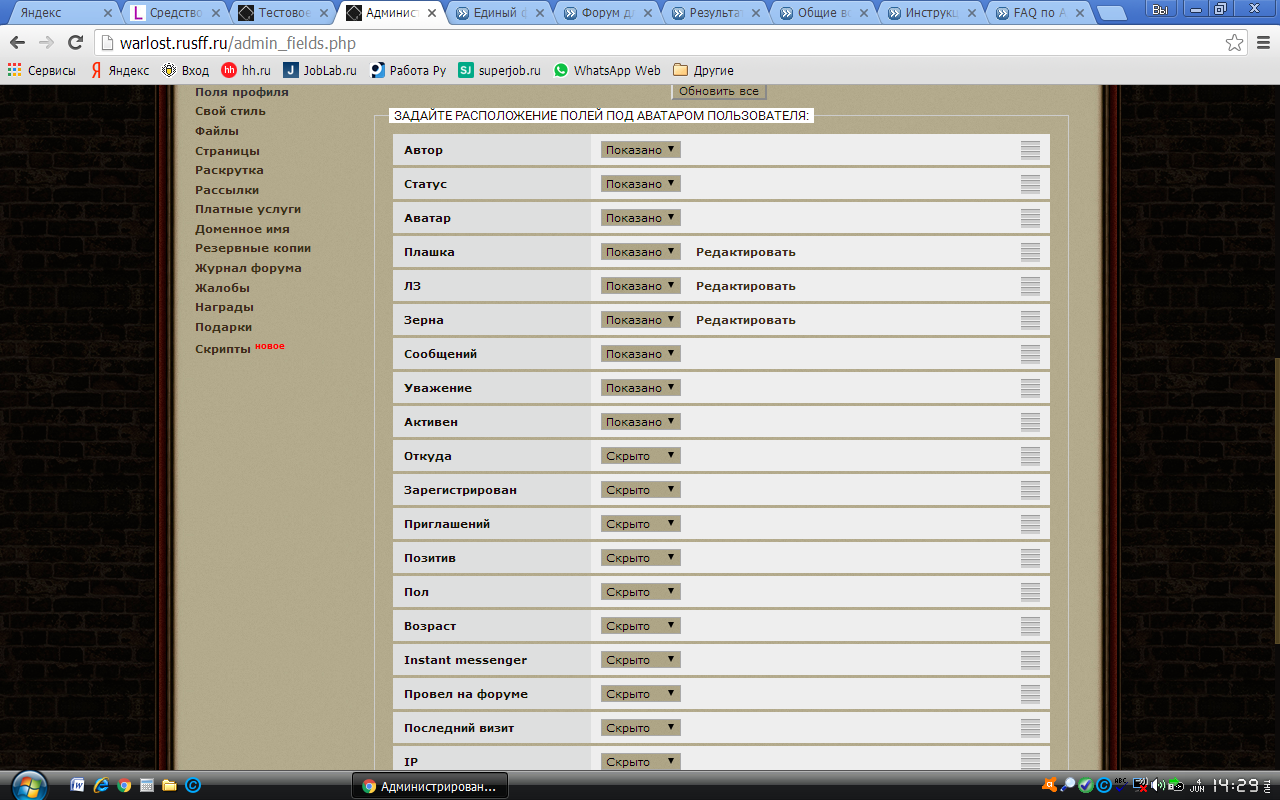Switch to the Тестовое browser tab
Viewport: 1280px width, 800px height.
click(x=282, y=13)
